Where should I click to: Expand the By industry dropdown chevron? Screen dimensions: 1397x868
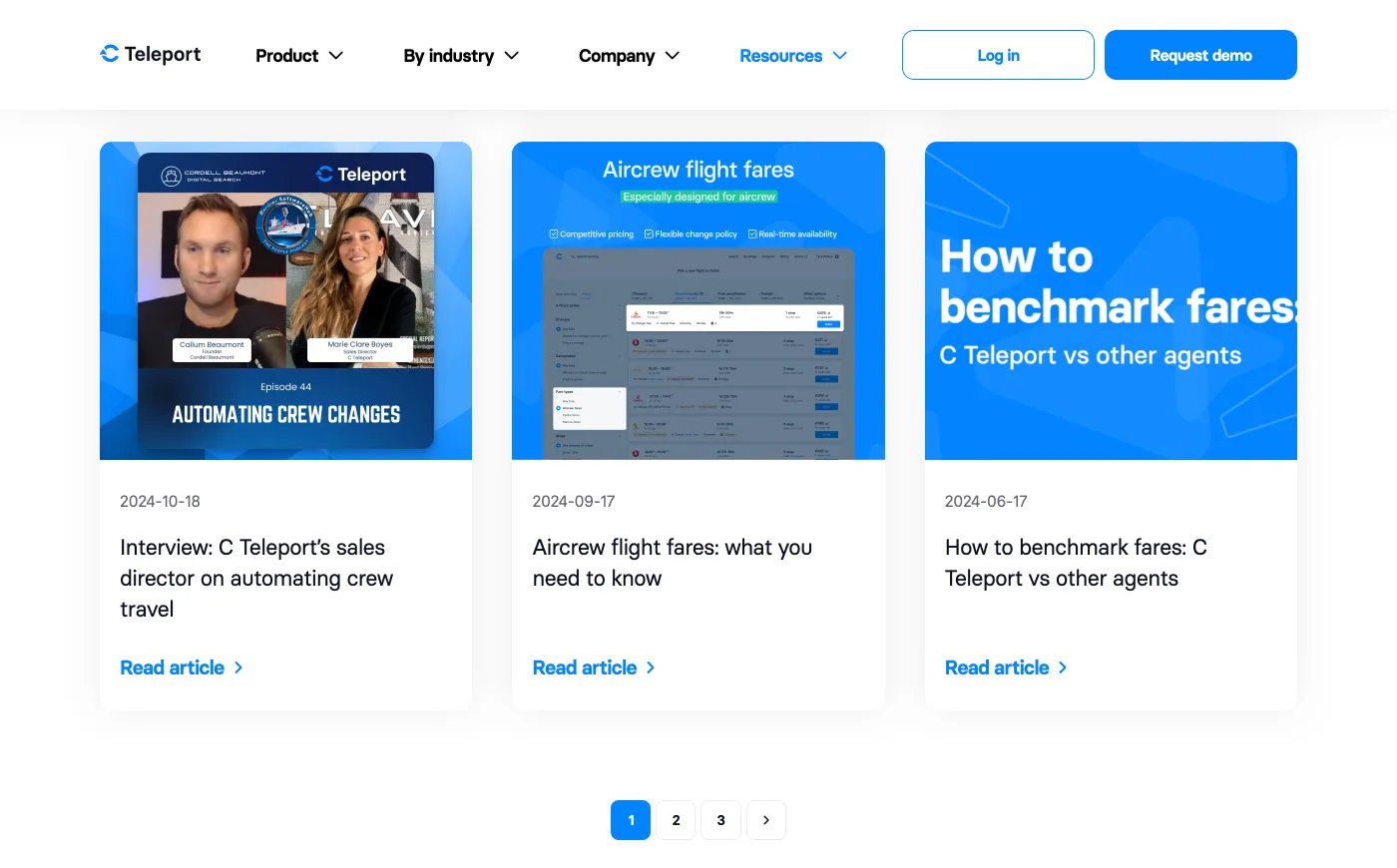click(512, 56)
